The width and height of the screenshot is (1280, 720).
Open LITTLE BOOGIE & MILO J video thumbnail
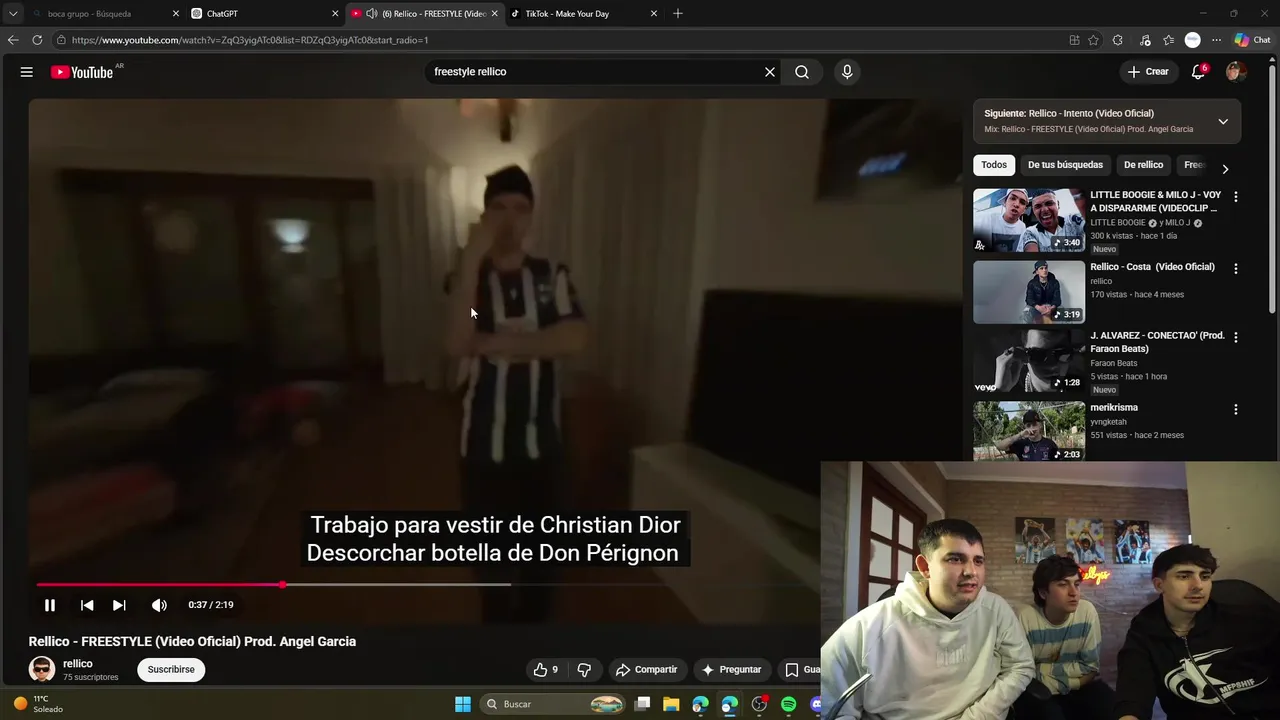(1029, 220)
